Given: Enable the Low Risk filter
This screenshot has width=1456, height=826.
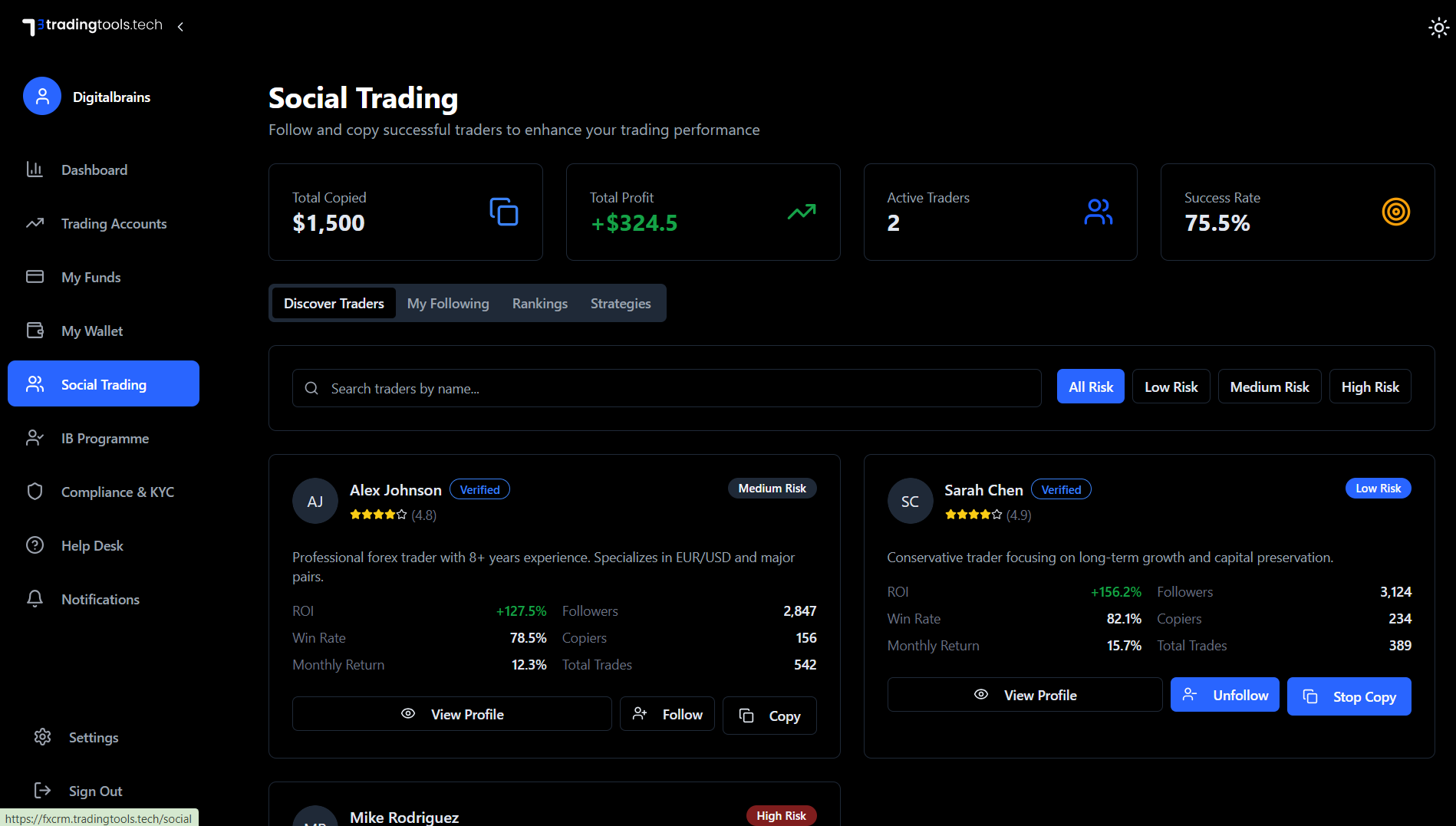Looking at the screenshot, I should click(1171, 386).
